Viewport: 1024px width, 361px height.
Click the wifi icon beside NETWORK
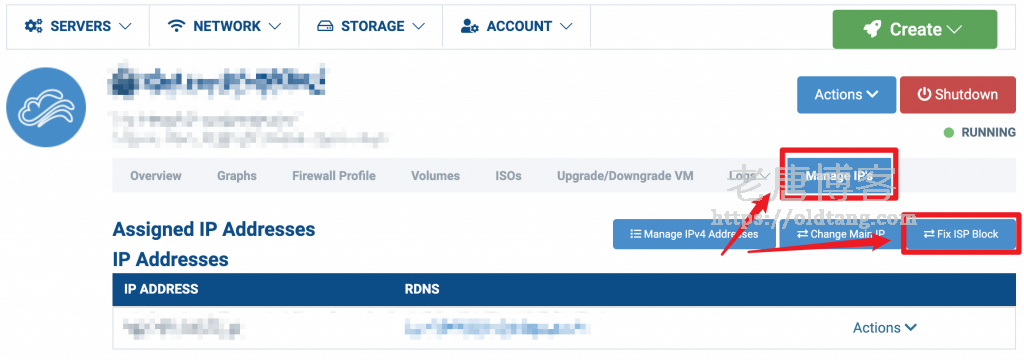pos(176,26)
